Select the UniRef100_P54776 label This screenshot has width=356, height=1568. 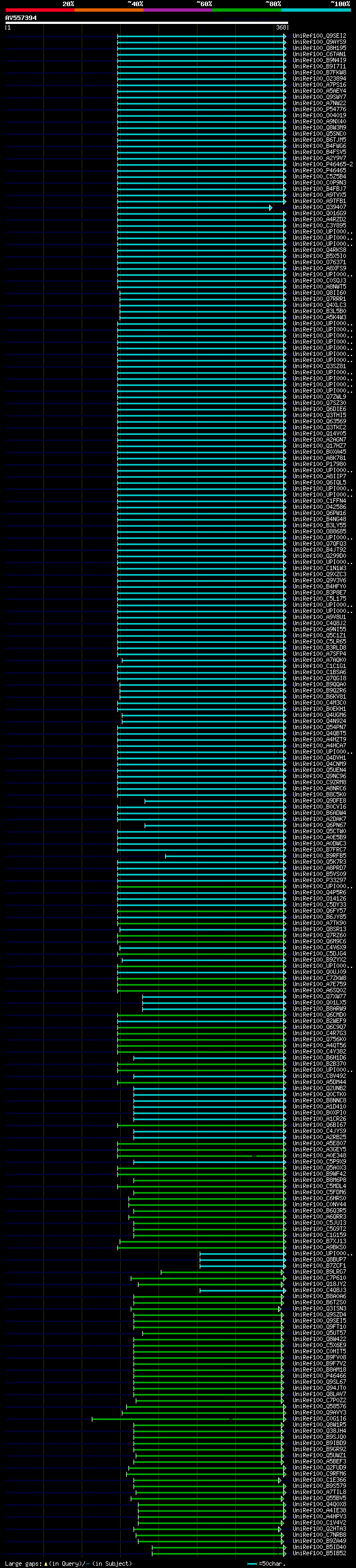(319, 110)
